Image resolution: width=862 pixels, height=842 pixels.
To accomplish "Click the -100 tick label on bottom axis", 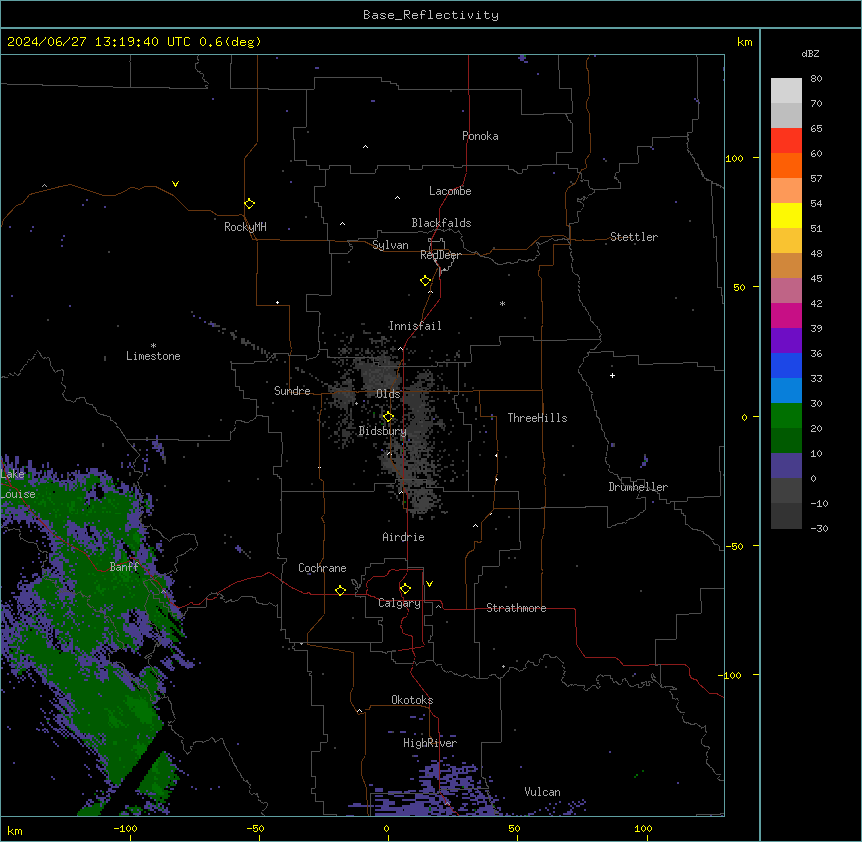I will click(x=126, y=828).
